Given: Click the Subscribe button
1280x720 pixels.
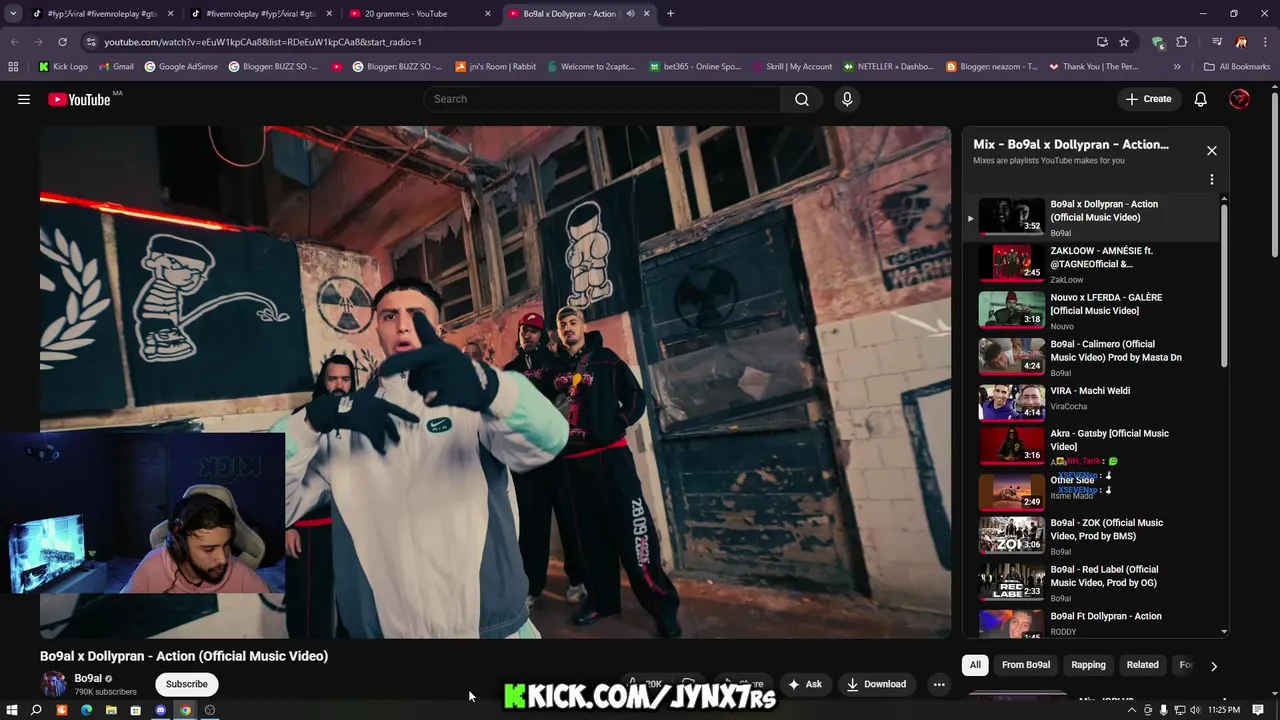Looking at the screenshot, I should 187,684.
